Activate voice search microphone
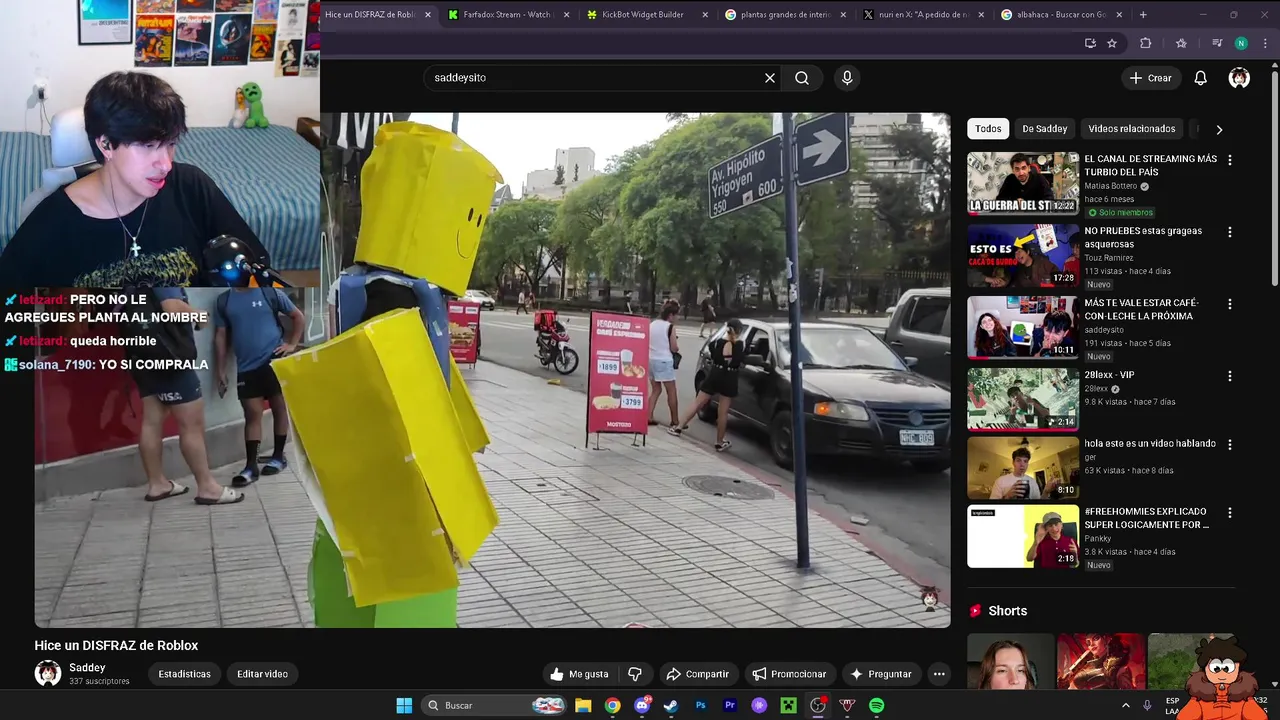Screen dimensions: 1280x720 (x=847, y=78)
